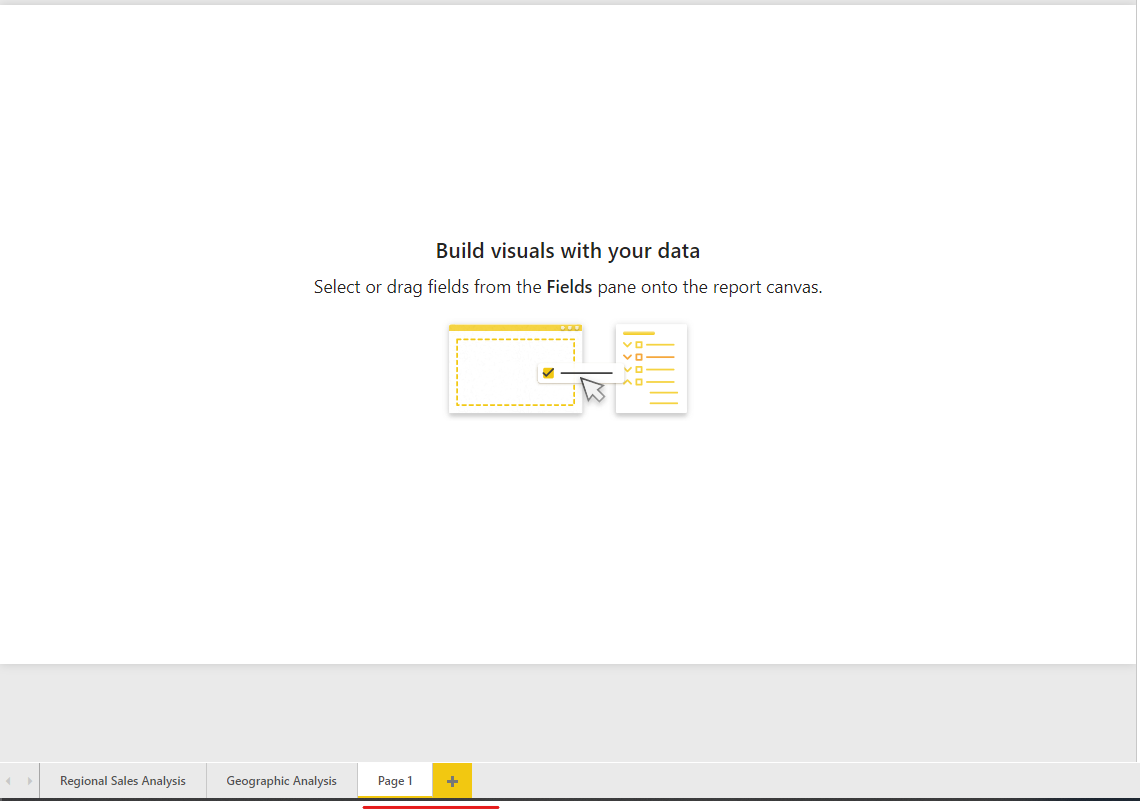
Task: Click the fields list illustration graphic
Action: [651, 368]
